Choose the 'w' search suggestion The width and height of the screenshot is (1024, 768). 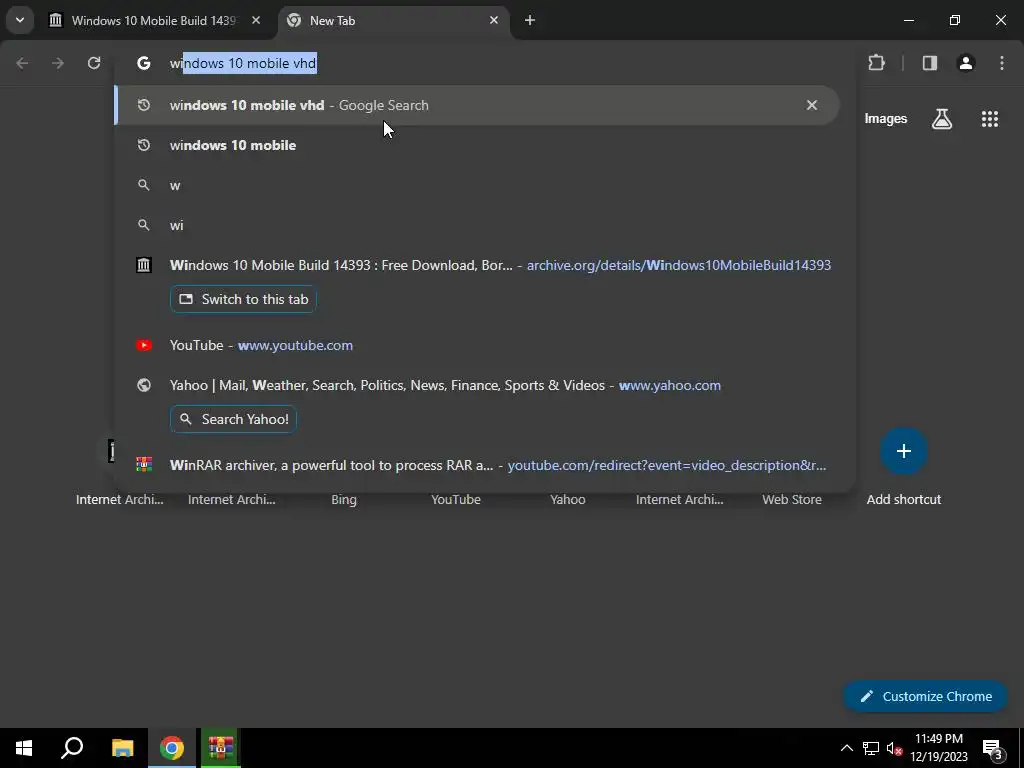pyautogui.click(x=477, y=185)
